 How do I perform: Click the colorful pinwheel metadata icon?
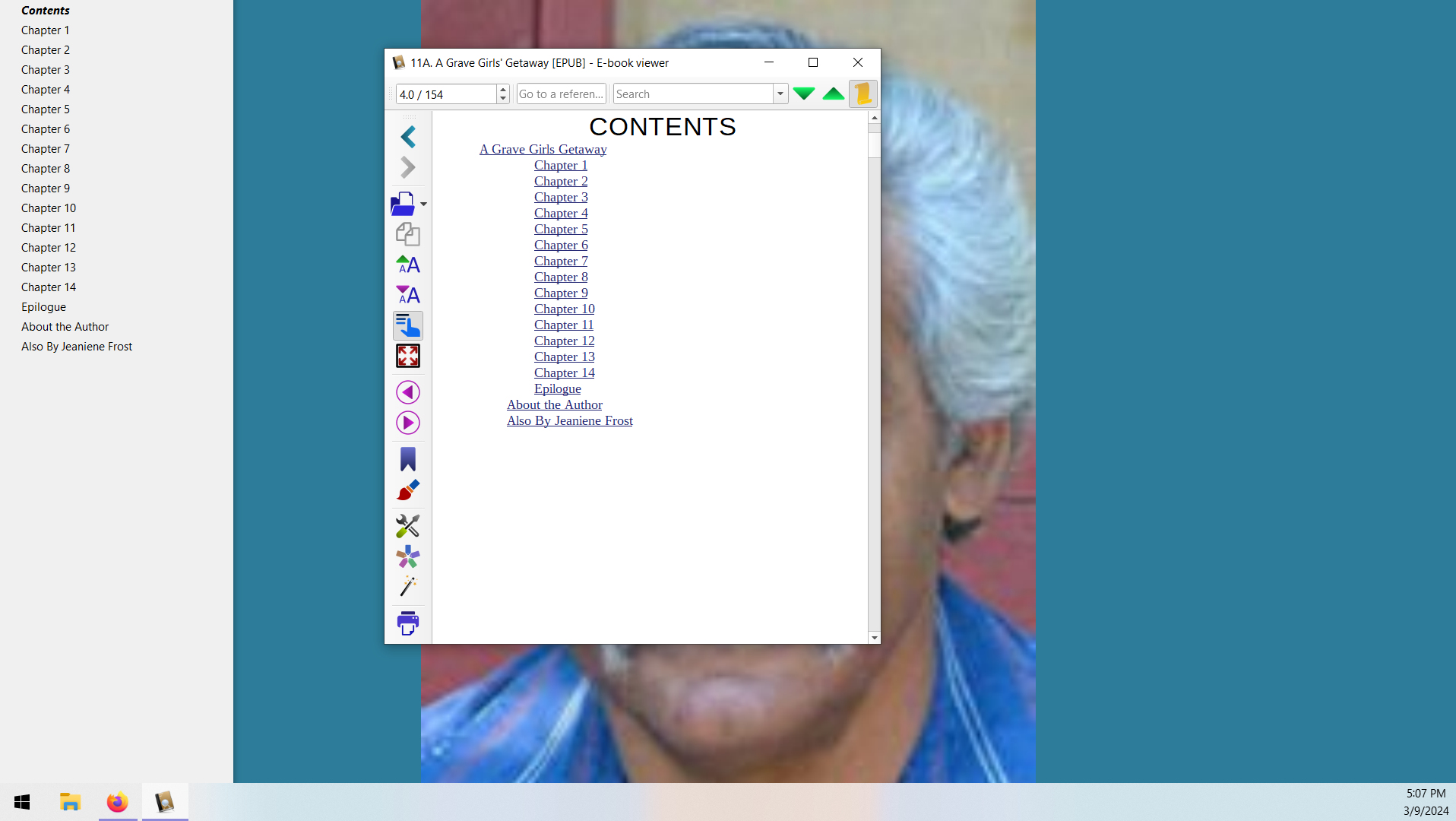(x=408, y=556)
